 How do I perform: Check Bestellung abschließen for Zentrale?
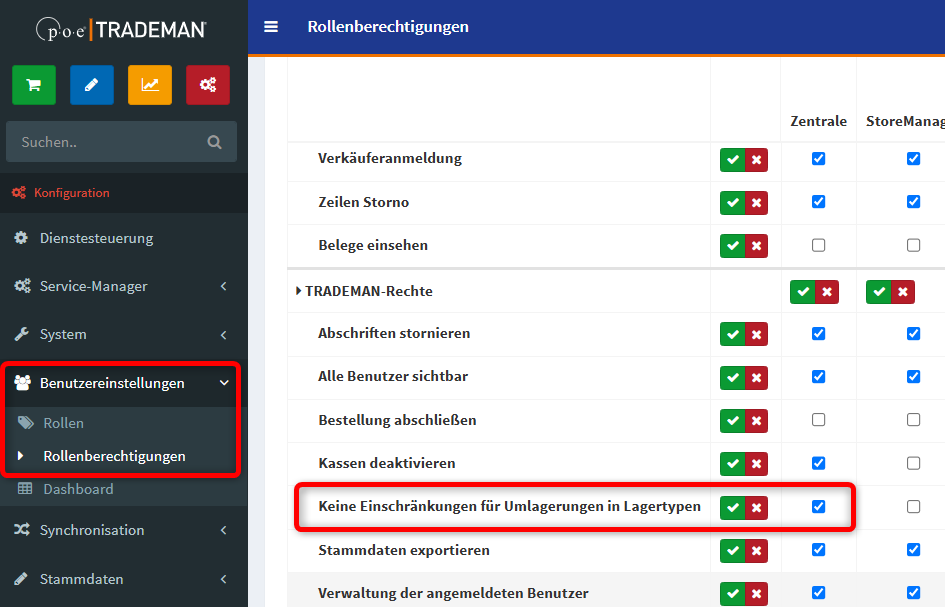point(819,420)
